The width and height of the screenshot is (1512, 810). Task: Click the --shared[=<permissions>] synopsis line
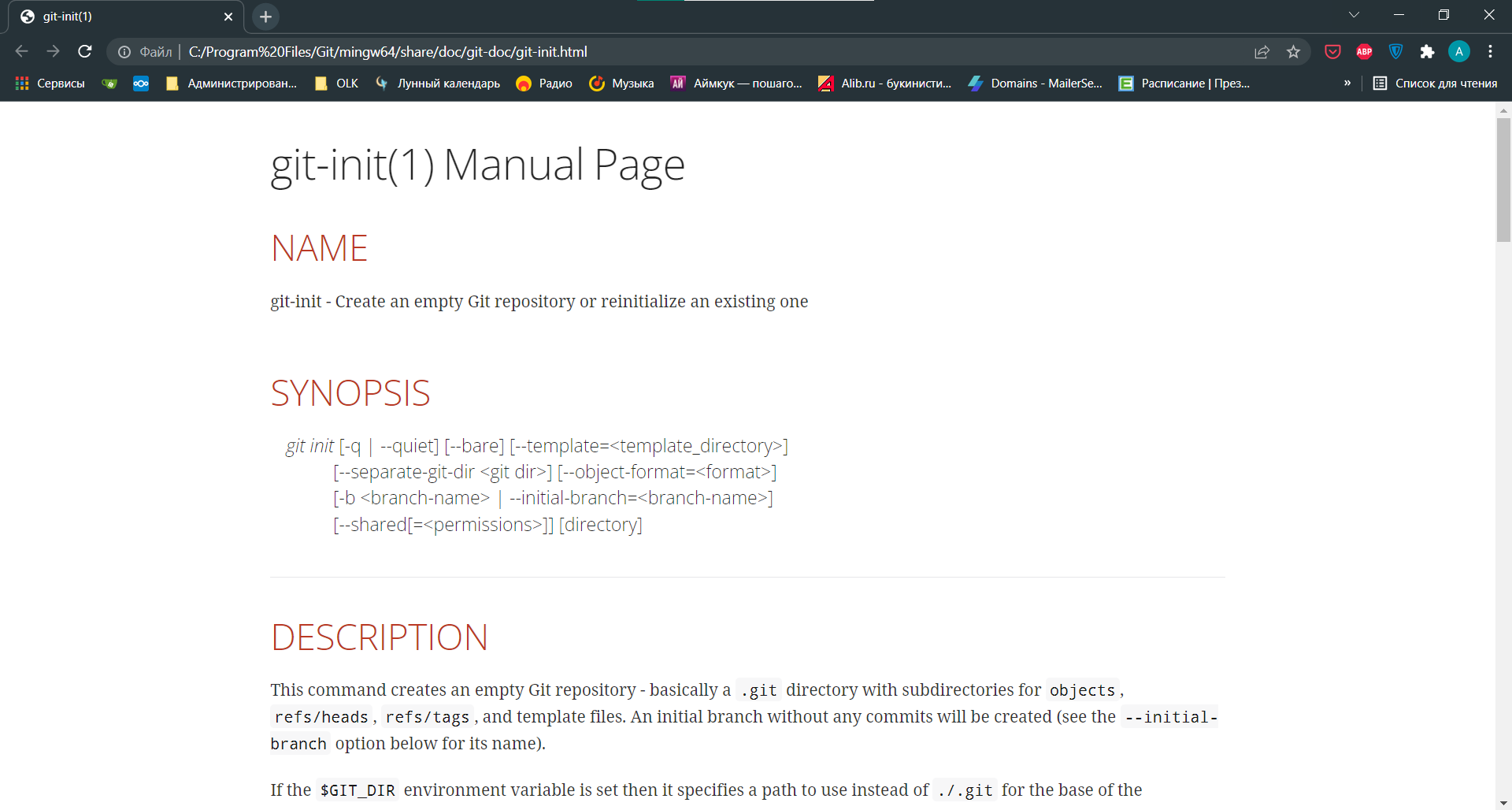[487, 525]
